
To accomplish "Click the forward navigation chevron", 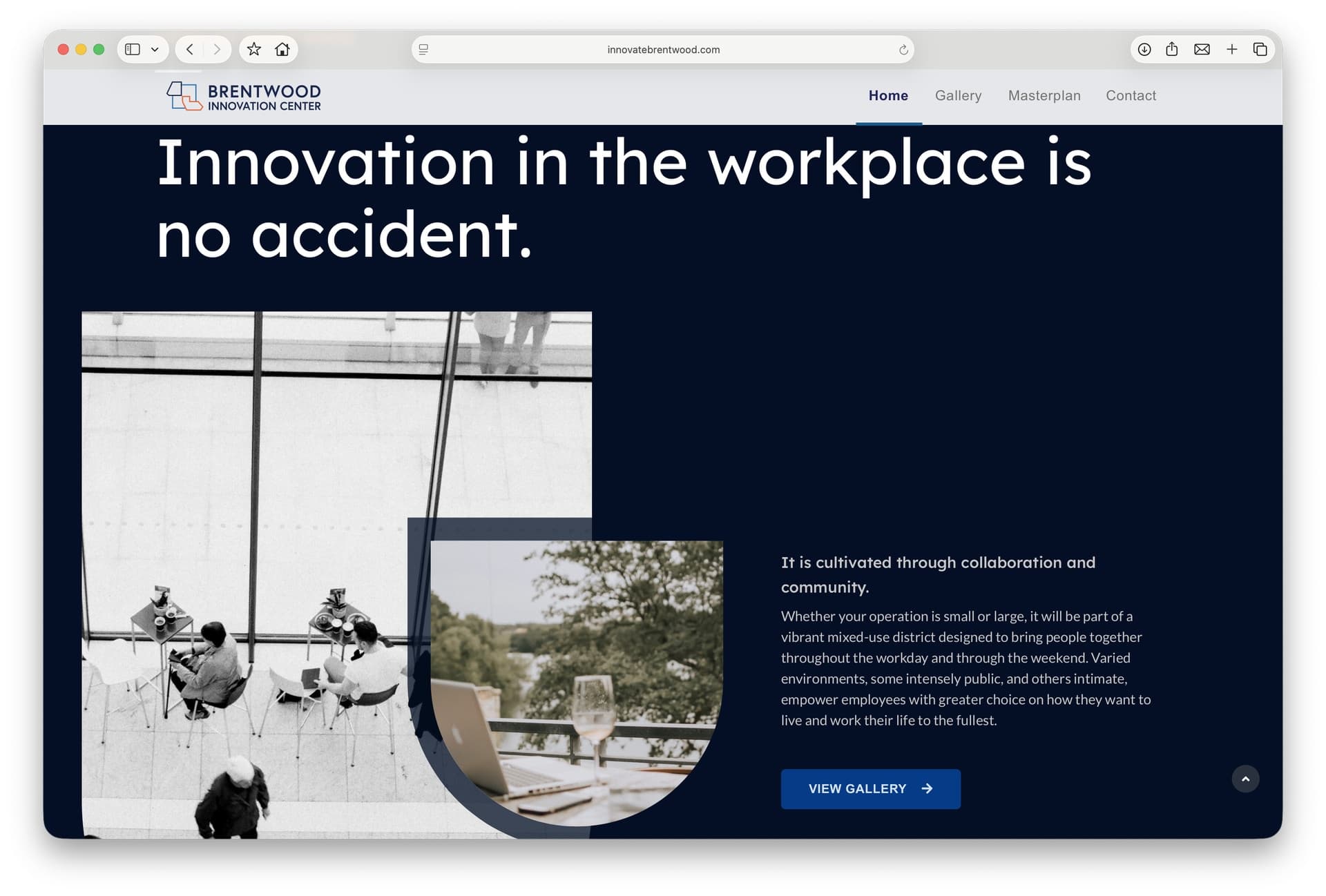I will (217, 49).
